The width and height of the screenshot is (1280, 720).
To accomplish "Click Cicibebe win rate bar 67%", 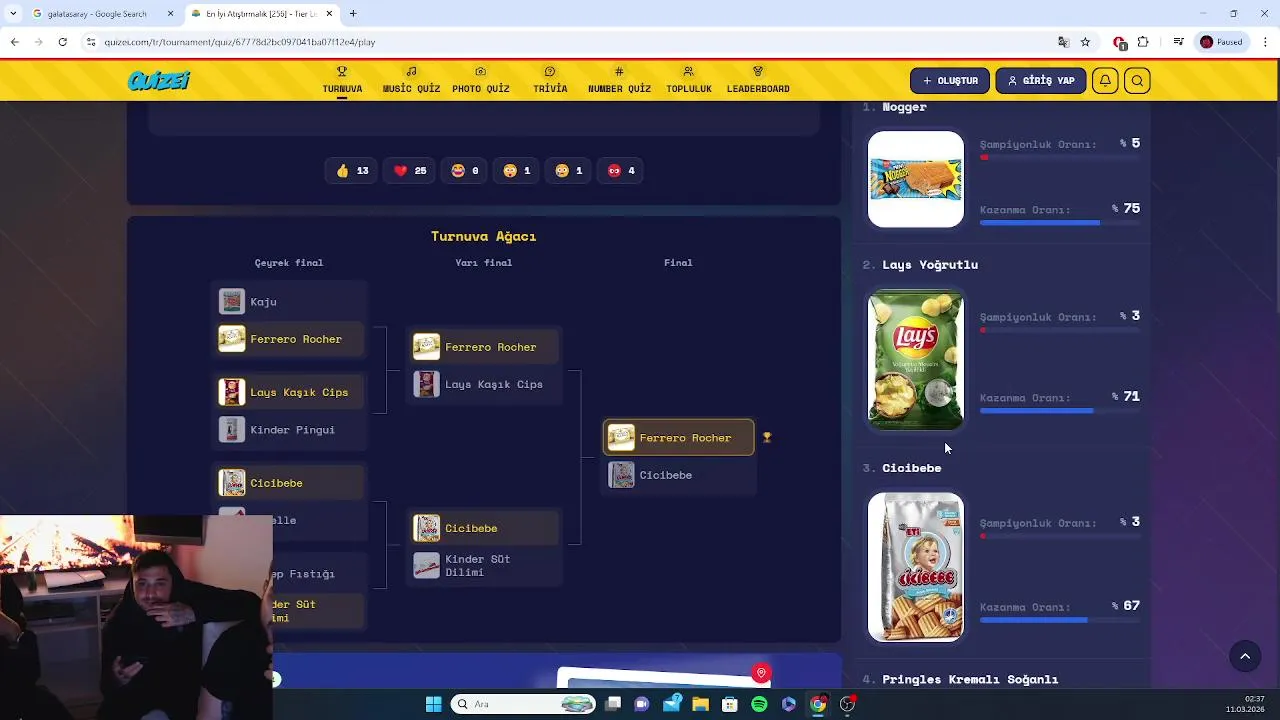I will tap(1060, 620).
